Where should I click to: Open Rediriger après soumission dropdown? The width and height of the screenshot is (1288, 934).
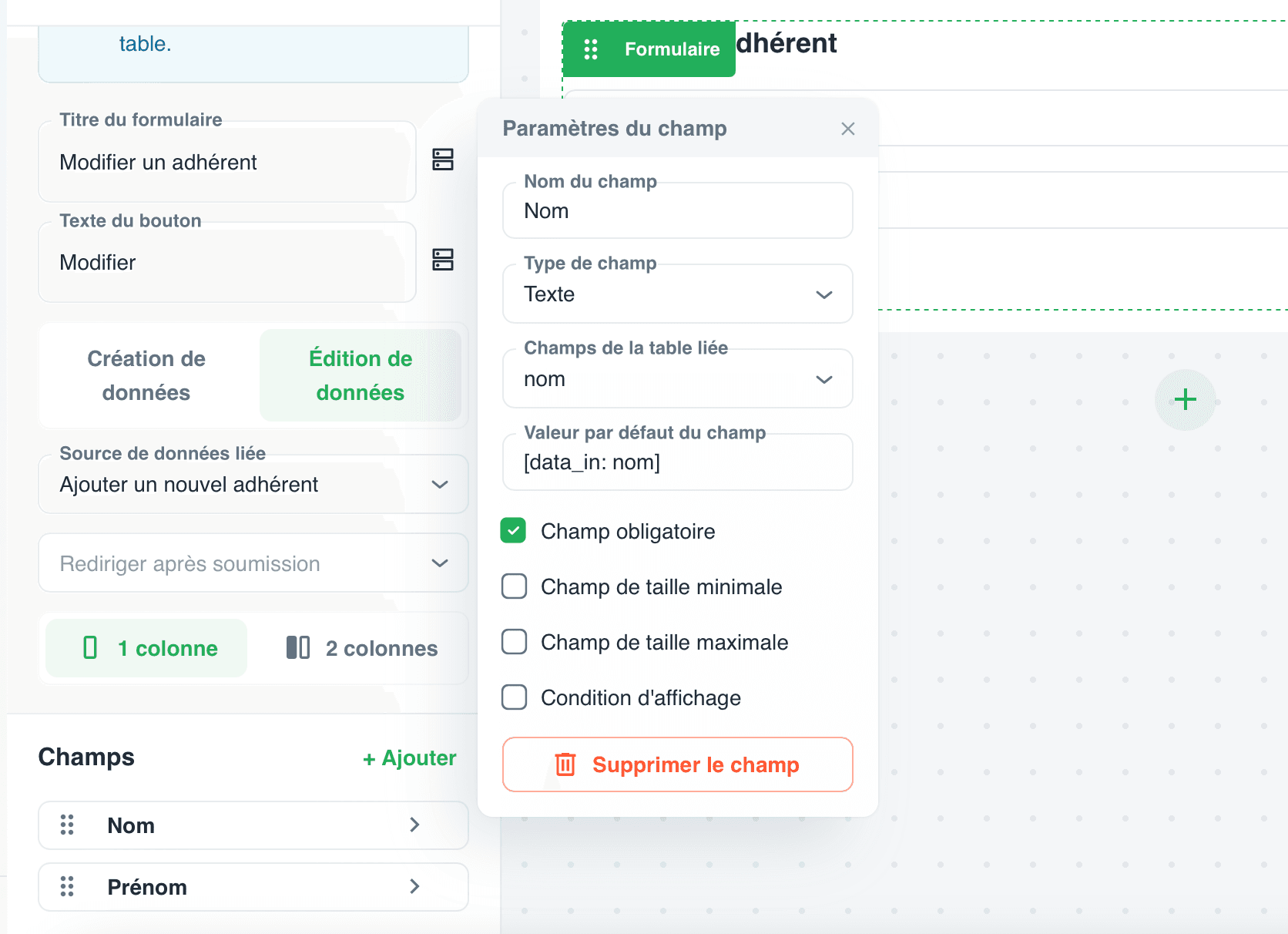click(253, 563)
